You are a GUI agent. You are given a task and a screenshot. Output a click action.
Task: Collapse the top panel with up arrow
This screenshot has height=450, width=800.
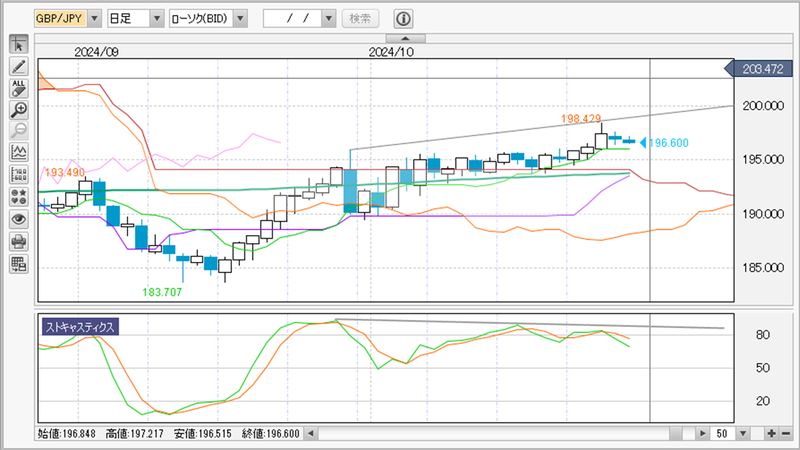(x=406, y=39)
